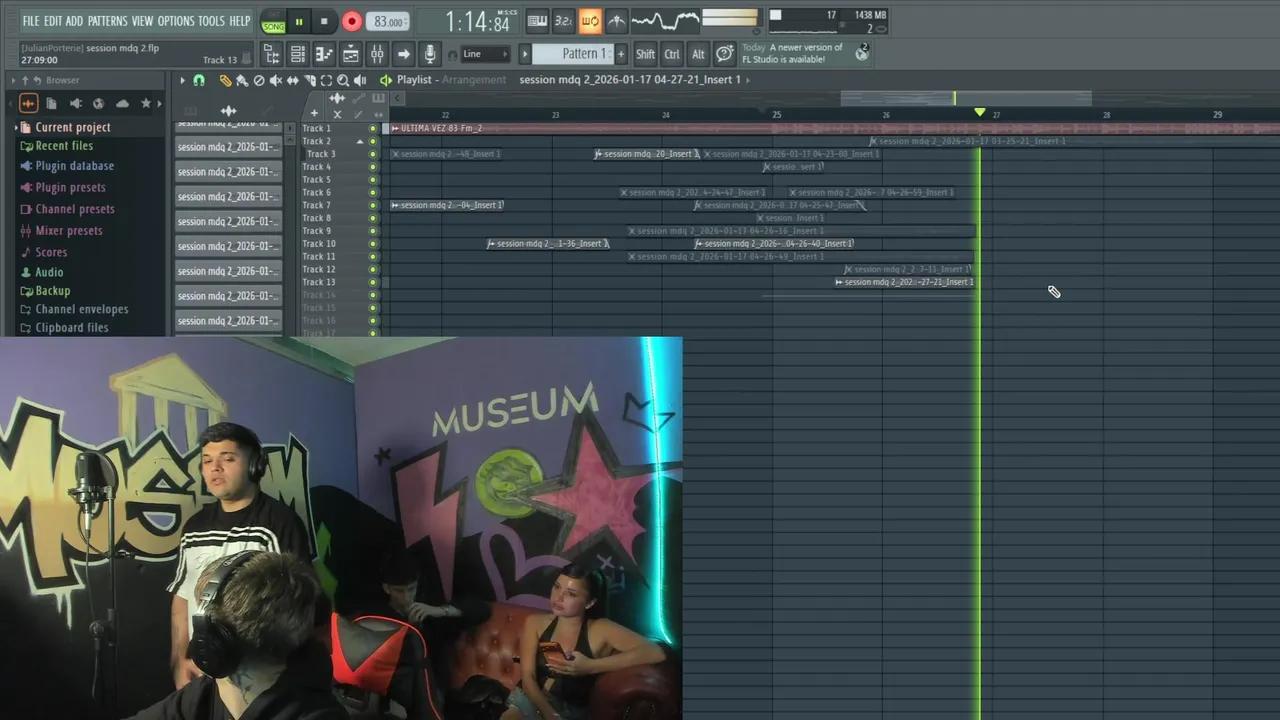Adjust the main volume slider top right
1280x720 pixels.
tap(730, 16)
